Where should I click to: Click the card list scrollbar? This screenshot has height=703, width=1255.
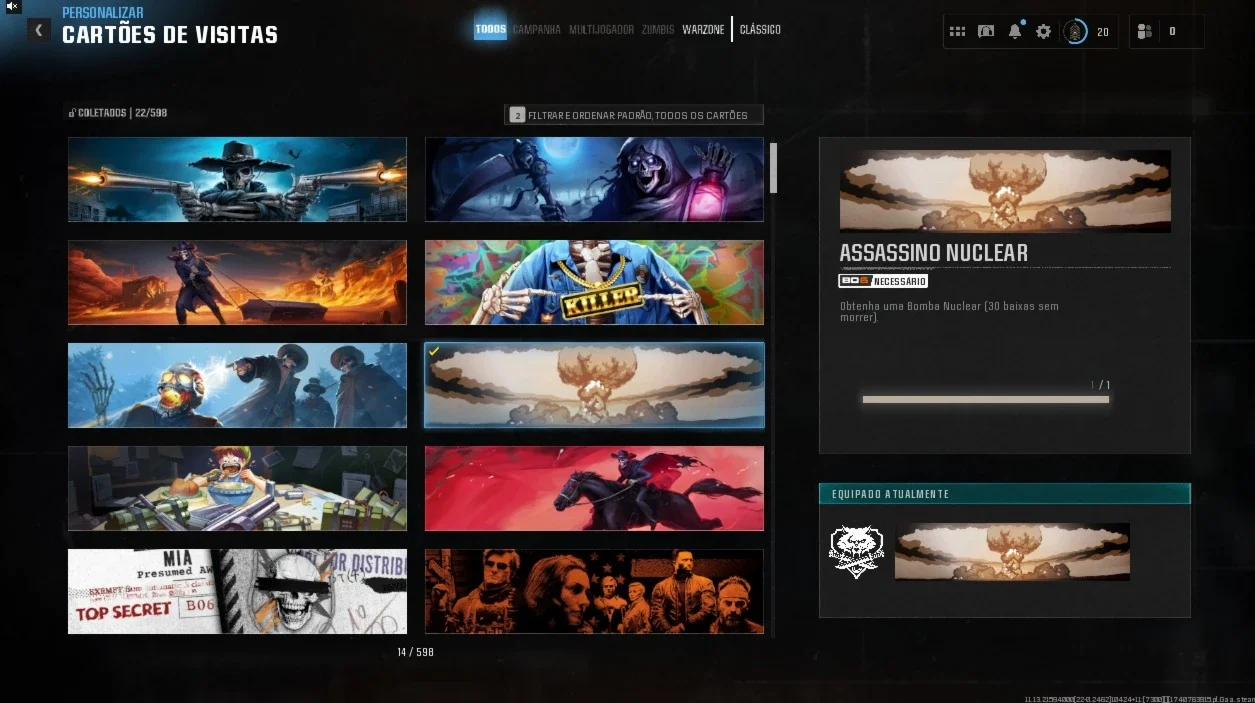772,168
